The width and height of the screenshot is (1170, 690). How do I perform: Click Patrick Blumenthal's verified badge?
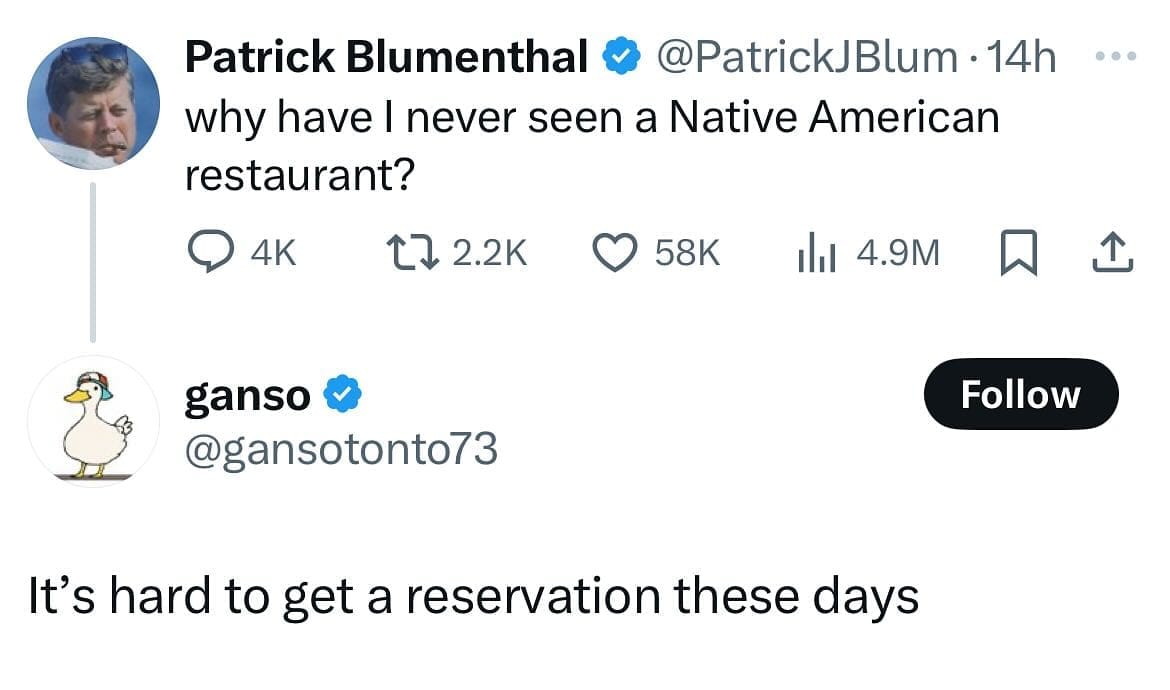[621, 59]
